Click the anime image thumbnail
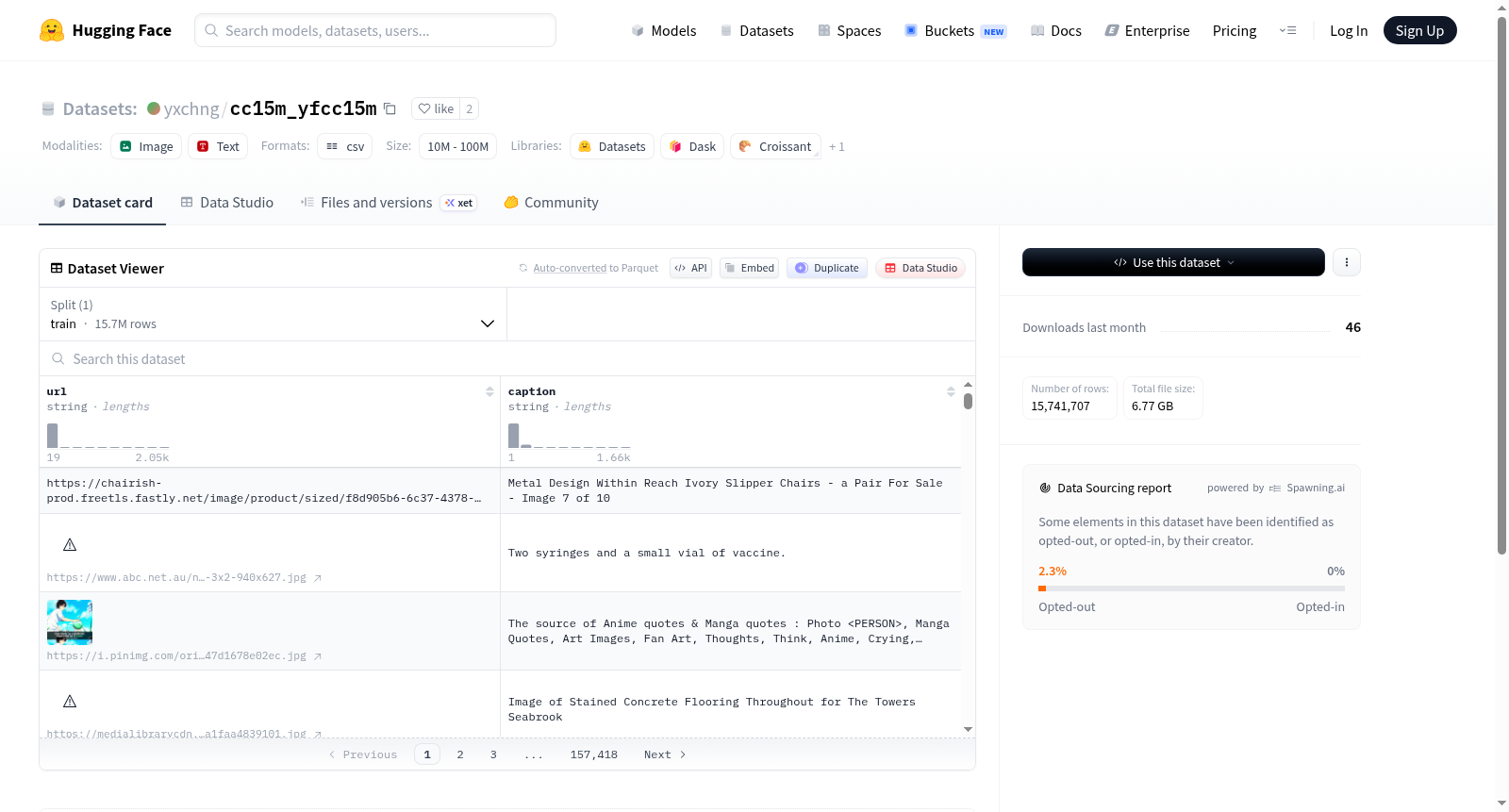Viewport: 1509px width, 812px height. [x=70, y=622]
